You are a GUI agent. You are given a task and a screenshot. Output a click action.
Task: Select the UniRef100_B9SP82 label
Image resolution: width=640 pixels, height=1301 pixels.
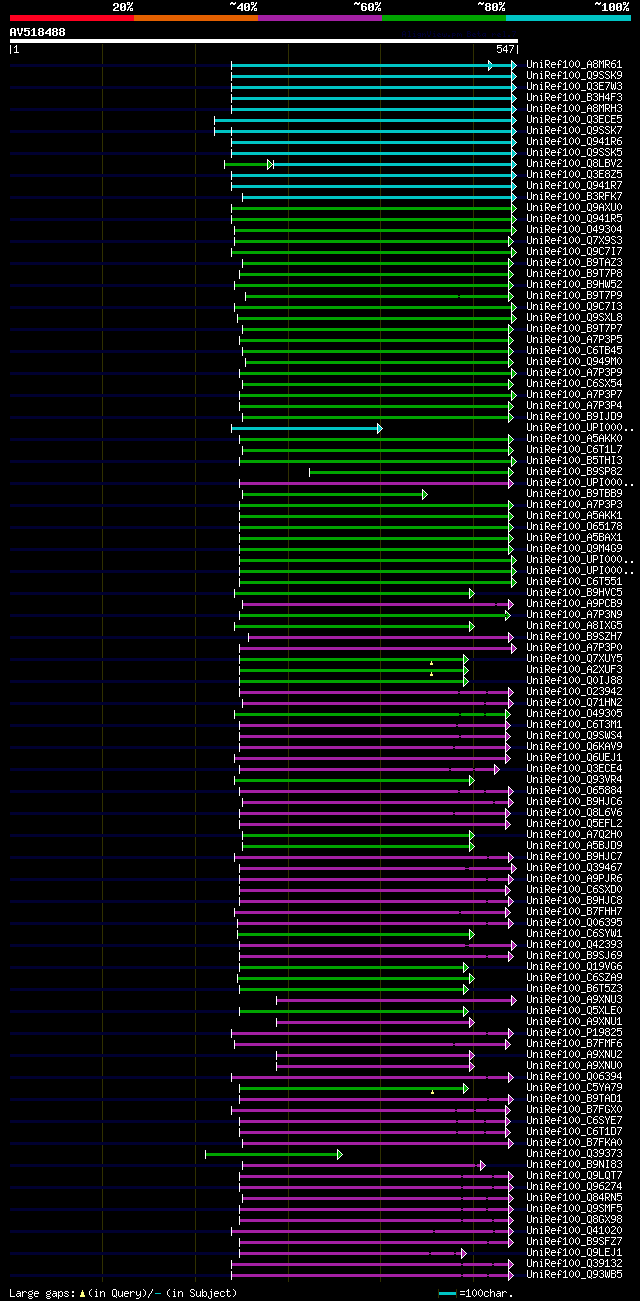click(575, 472)
